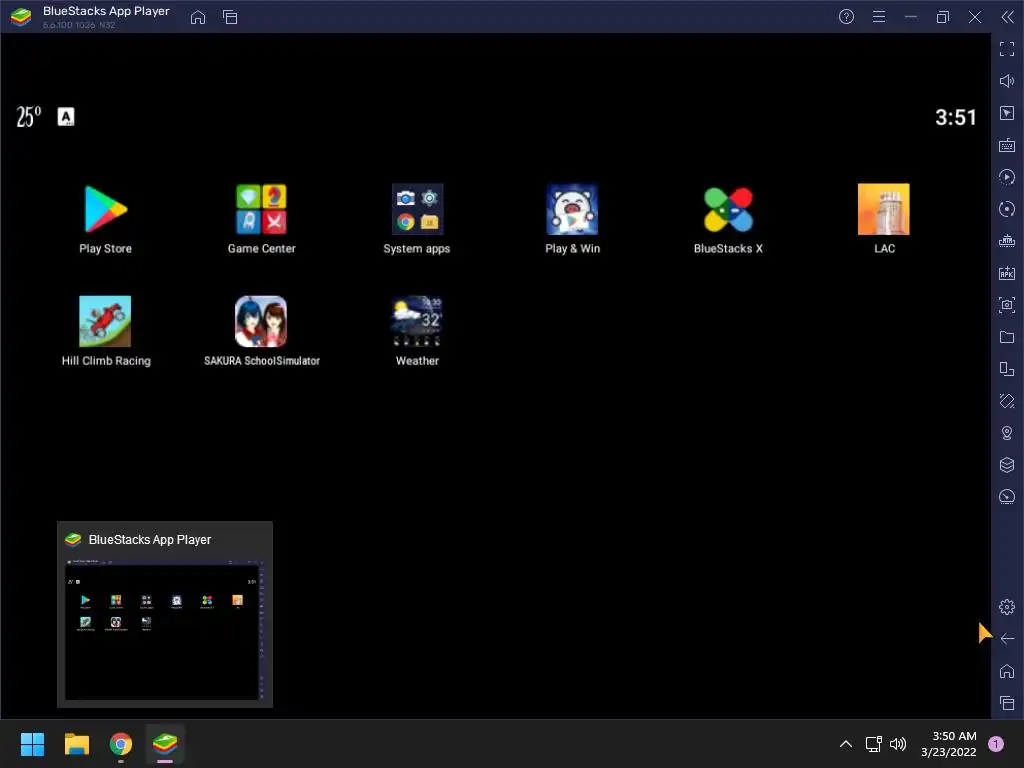Click the rotate screen icon
Screen dimensions: 1024x768
coord(1007,369)
